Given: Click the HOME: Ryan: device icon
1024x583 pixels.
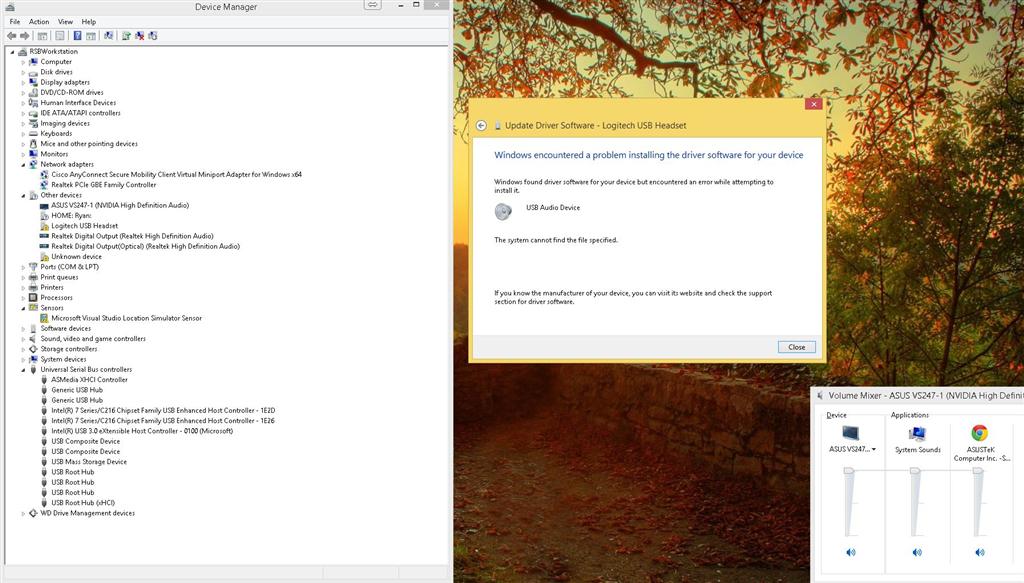Looking at the screenshot, I should coord(44,215).
